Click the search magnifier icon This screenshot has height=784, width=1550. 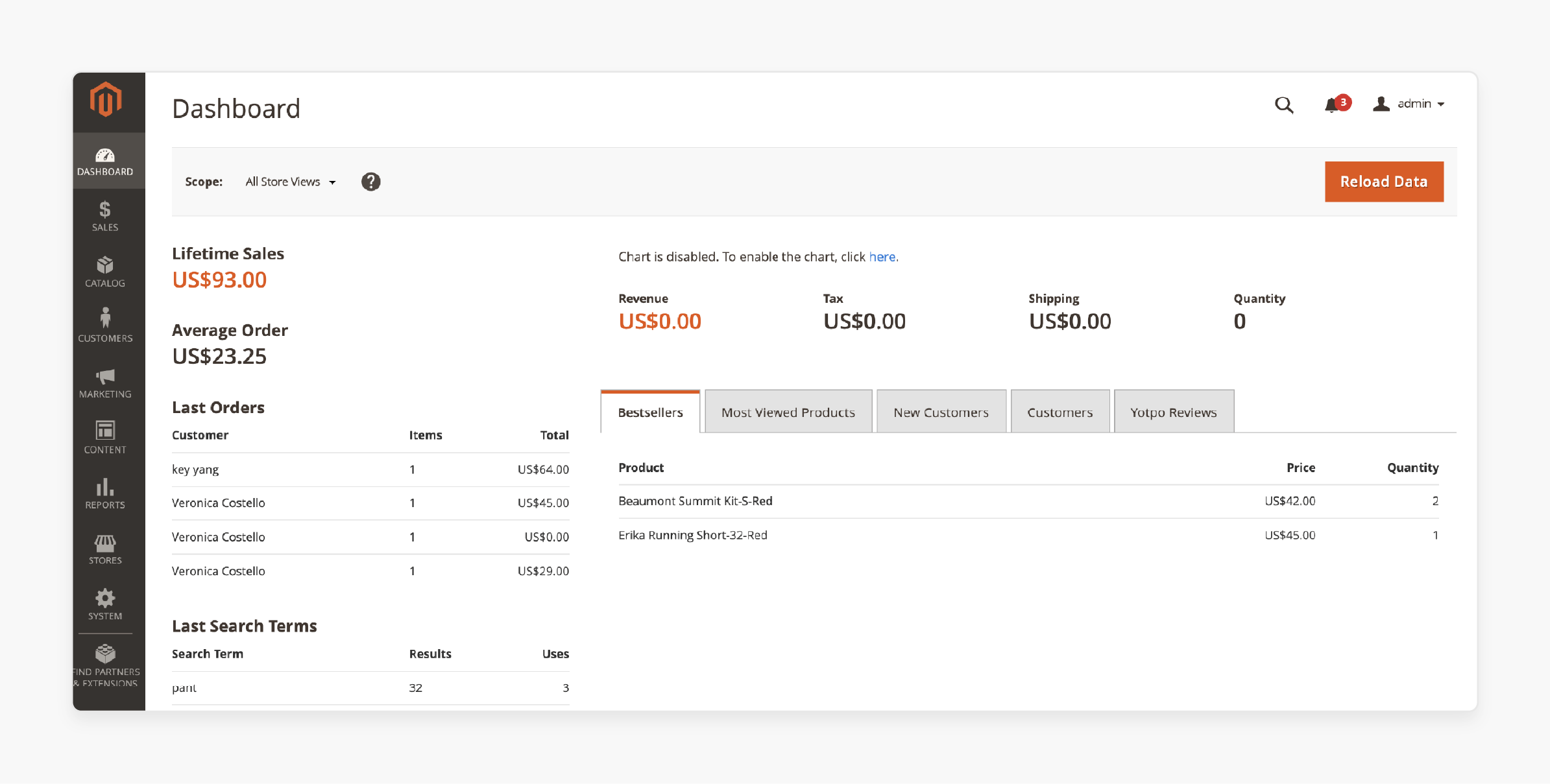(1284, 104)
